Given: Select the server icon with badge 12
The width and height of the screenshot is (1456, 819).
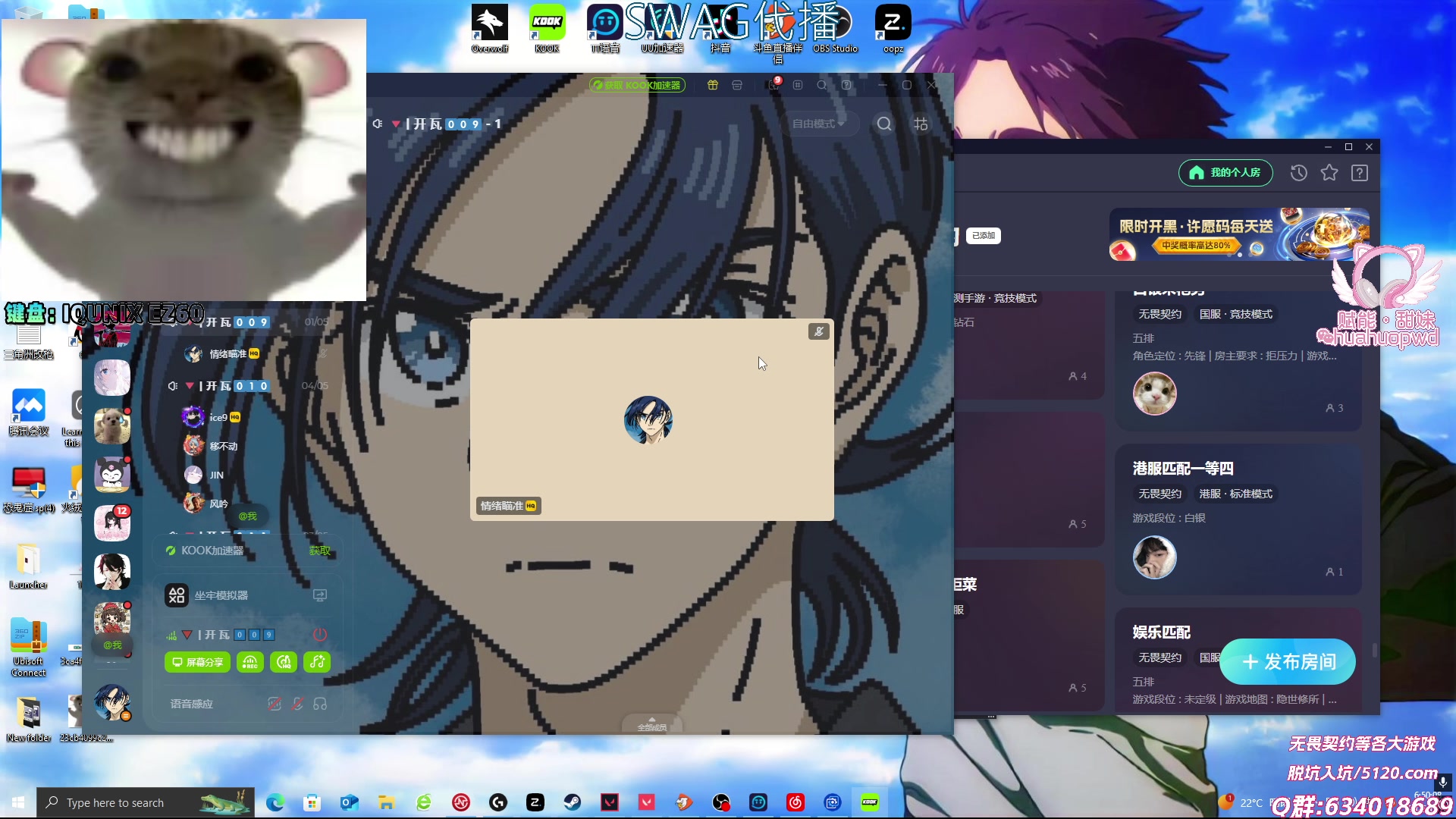Looking at the screenshot, I should (x=111, y=523).
